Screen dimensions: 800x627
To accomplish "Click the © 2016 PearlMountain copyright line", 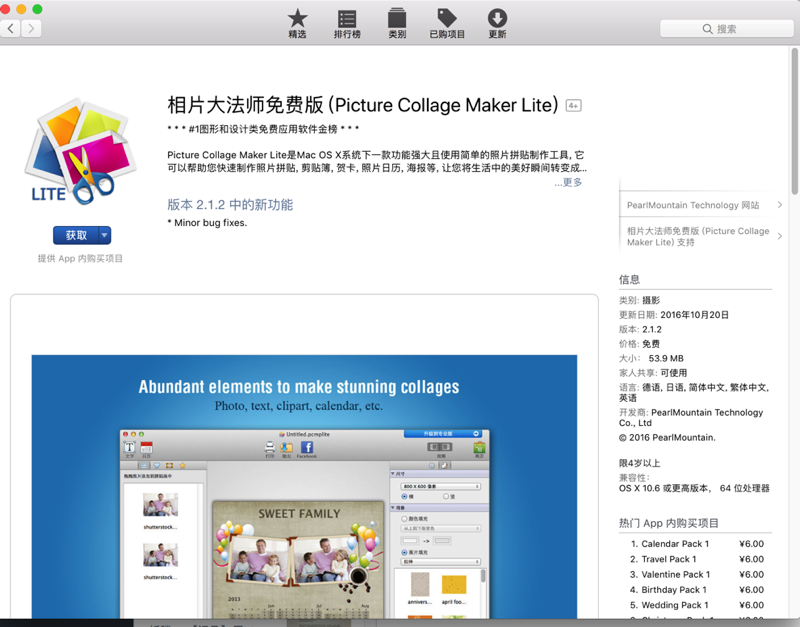I will coord(667,438).
